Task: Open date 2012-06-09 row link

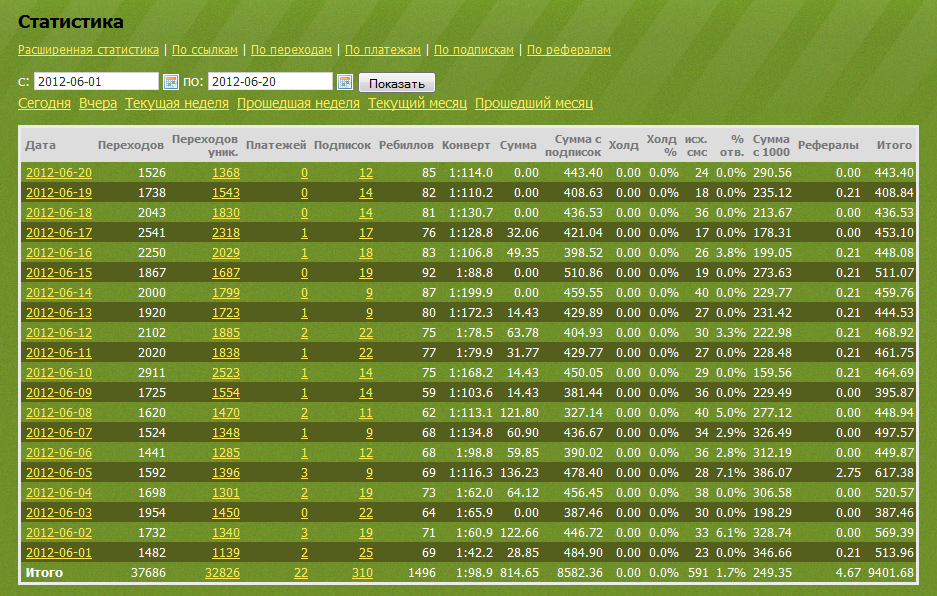Action: [59, 393]
